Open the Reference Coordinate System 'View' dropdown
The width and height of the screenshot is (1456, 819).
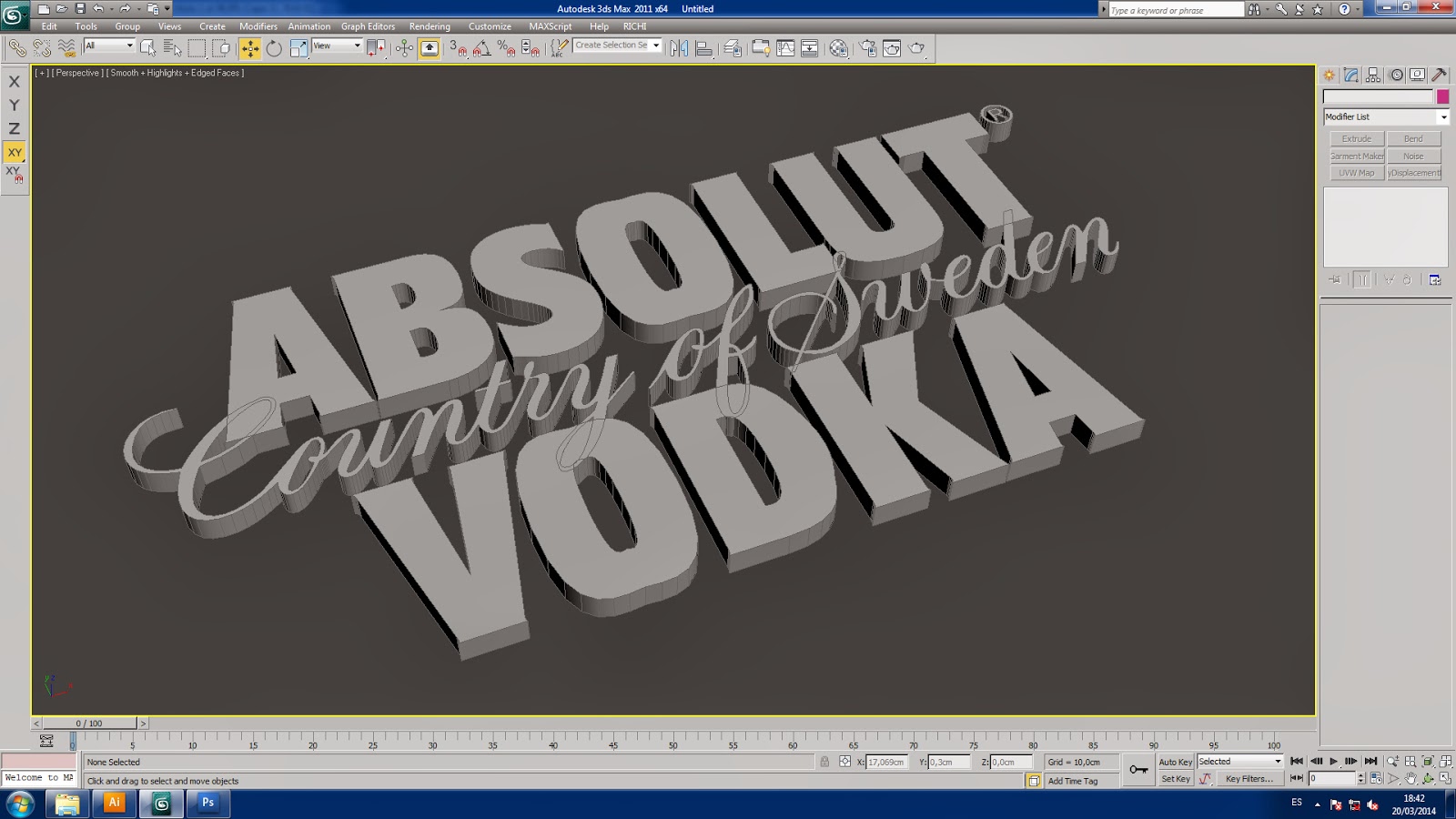[x=337, y=45]
